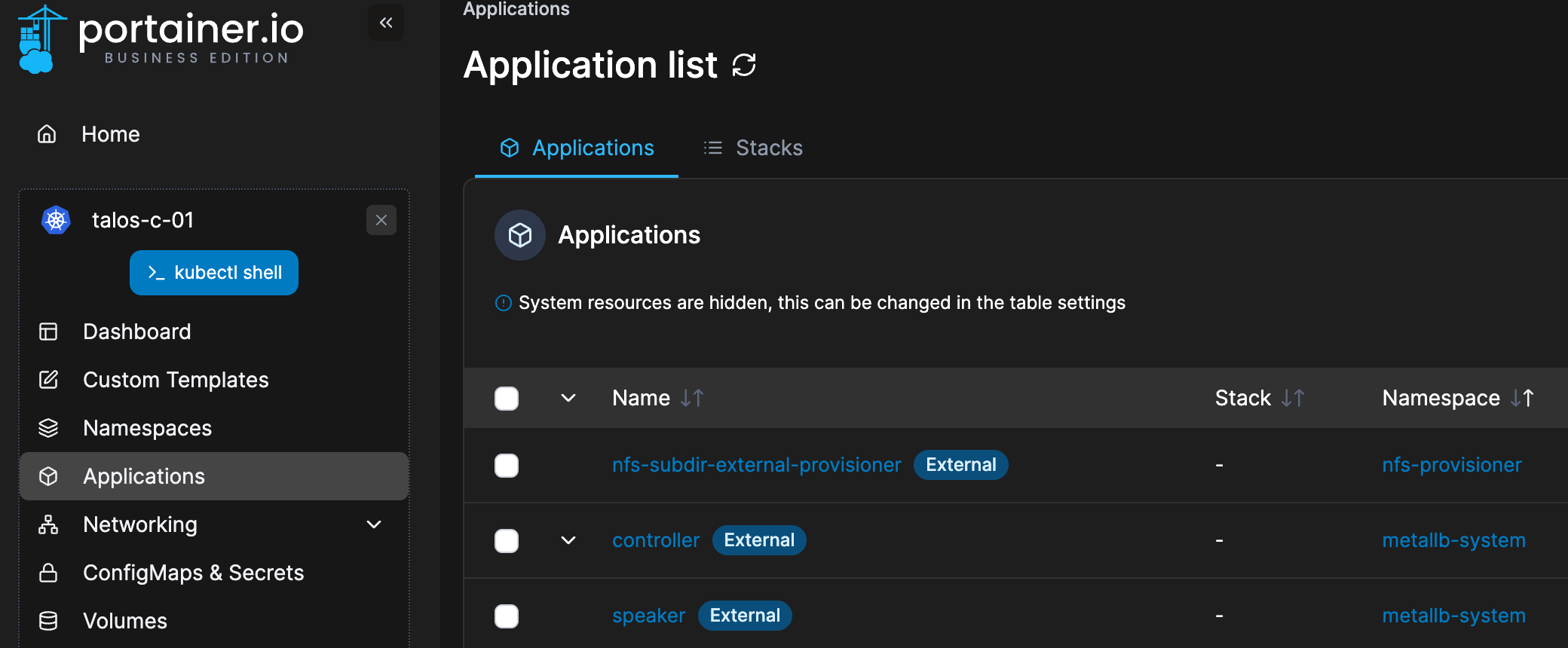Open the kubectl shell
1568x648 pixels.
(x=214, y=273)
